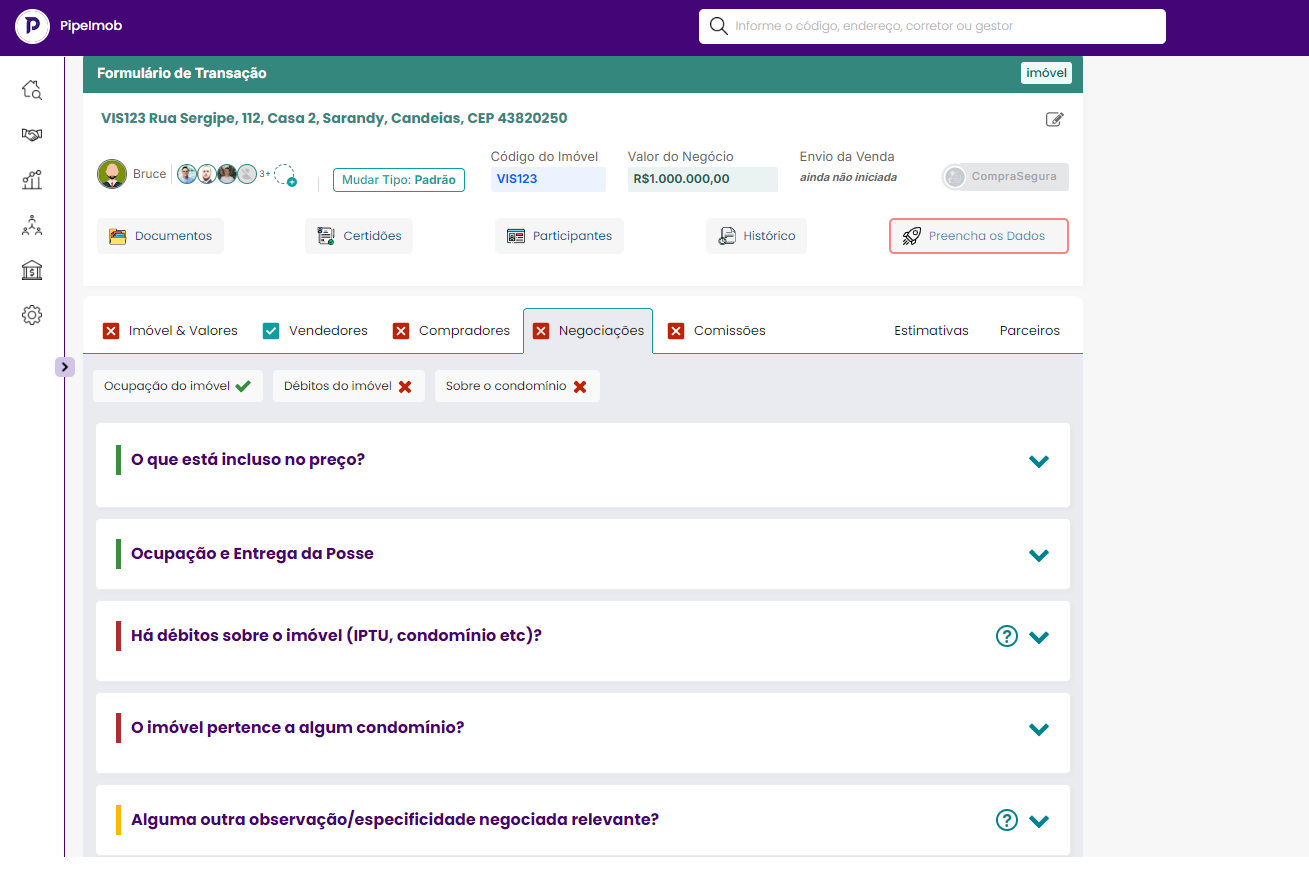Click help icon for outra observação section
The width and height of the screenshot is (1309, 869).
point(1007,820)
